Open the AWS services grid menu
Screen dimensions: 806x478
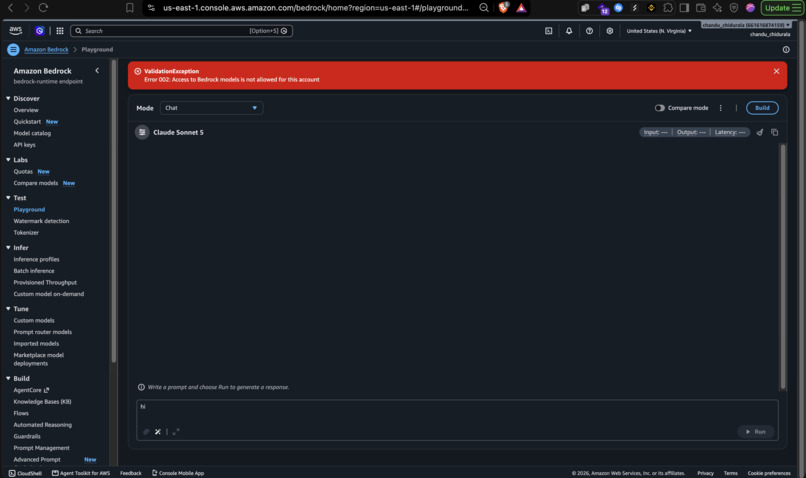(x=60, y=31)
